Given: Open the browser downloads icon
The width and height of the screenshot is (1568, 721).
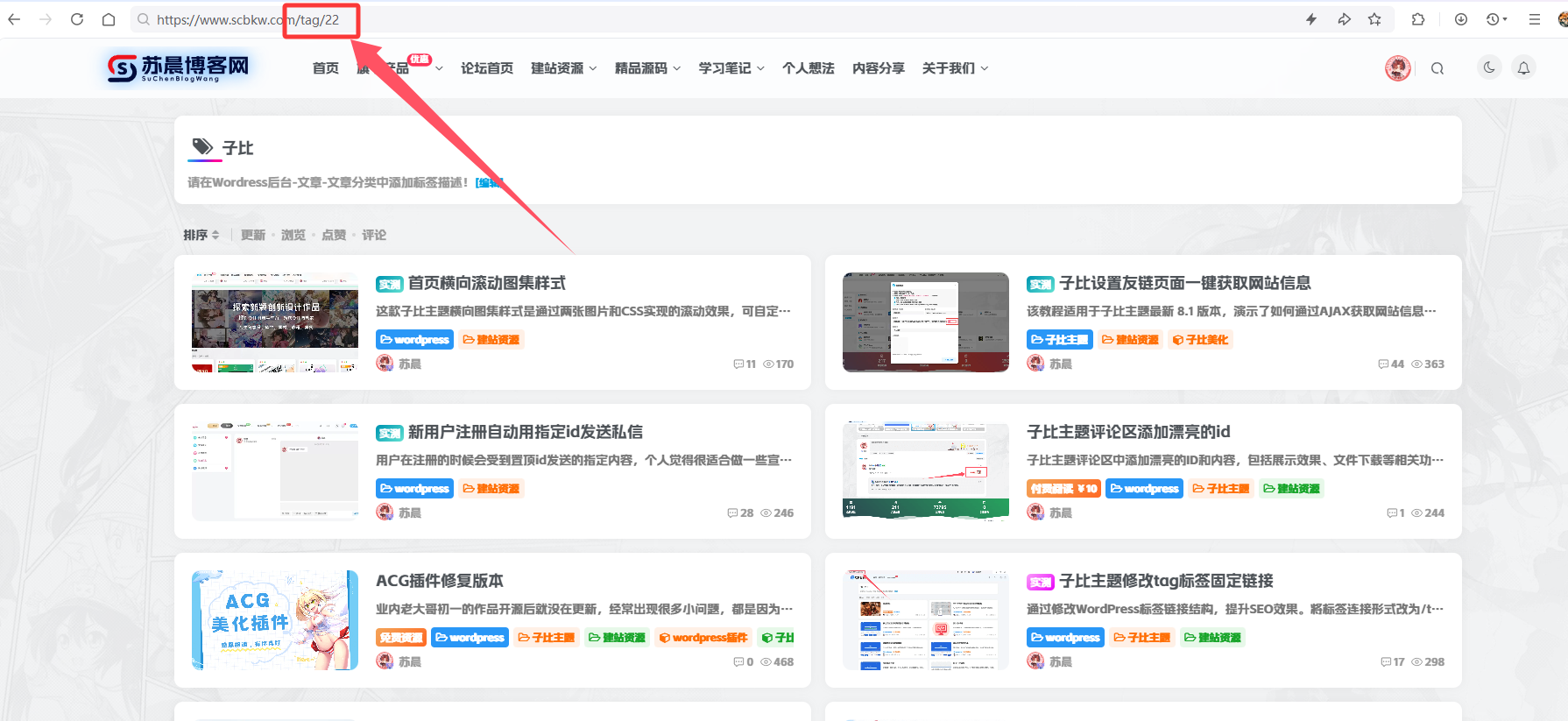Looking at the screenshot, I should [1461, 19].
